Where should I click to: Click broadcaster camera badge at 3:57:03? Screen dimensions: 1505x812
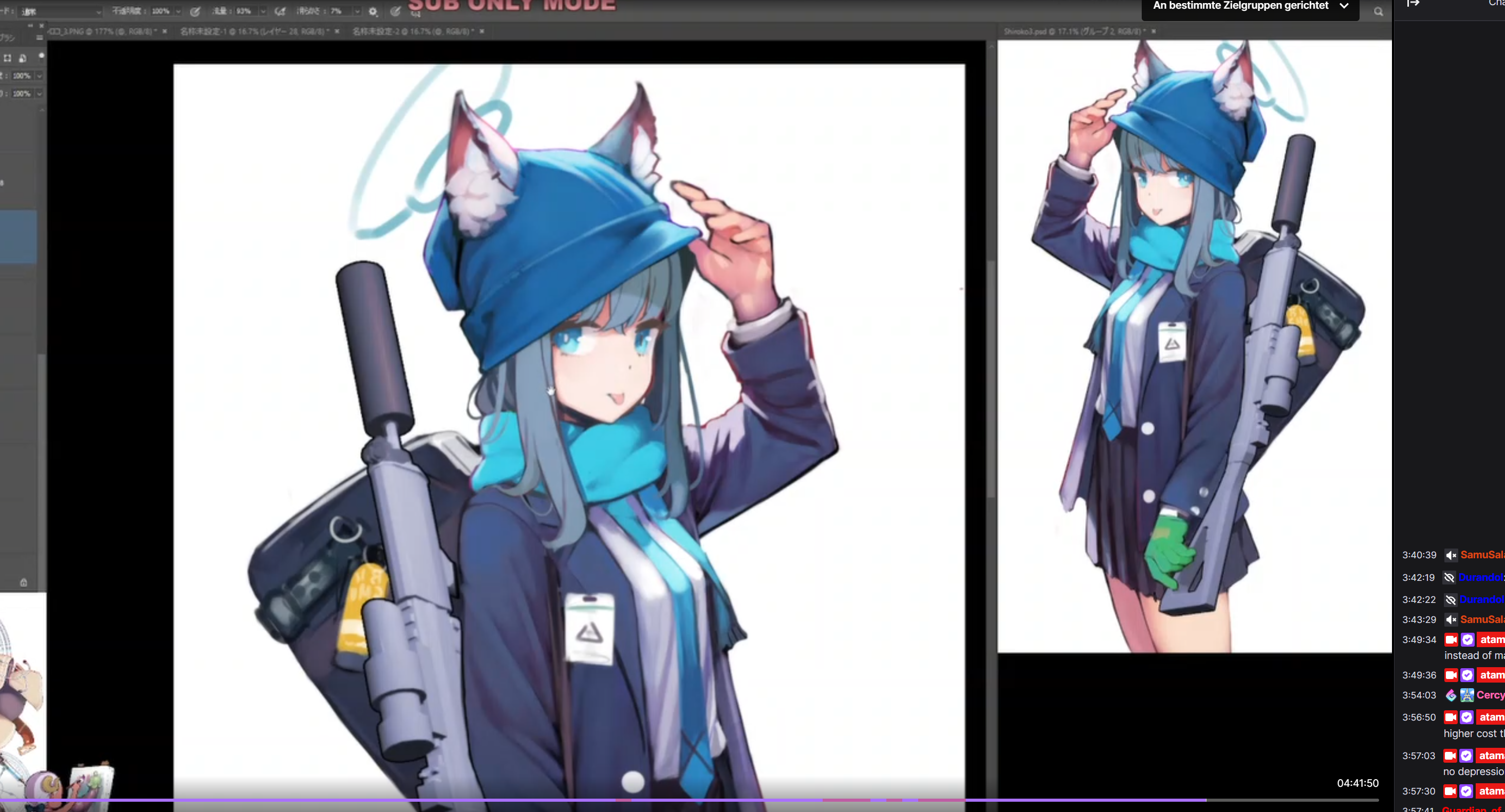(x=1450, y=756)
